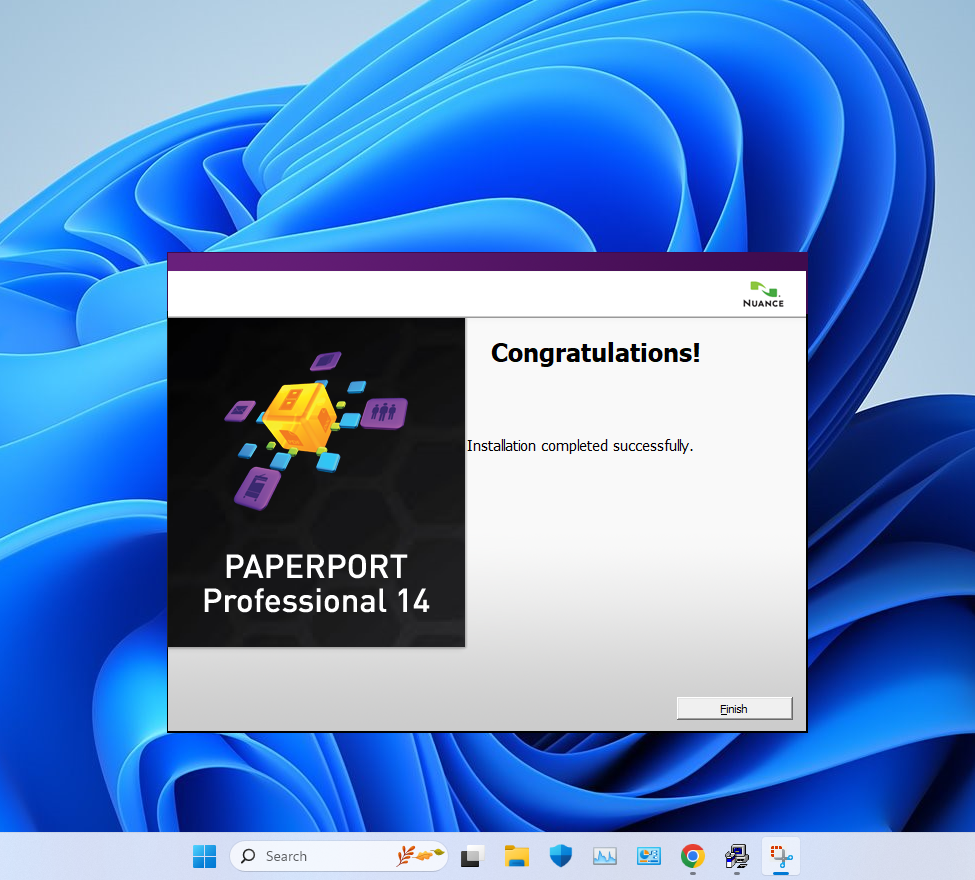This screenshot has height=880, width=975.
Task: Click the Nuance logo in installer header
Action: 763,293
